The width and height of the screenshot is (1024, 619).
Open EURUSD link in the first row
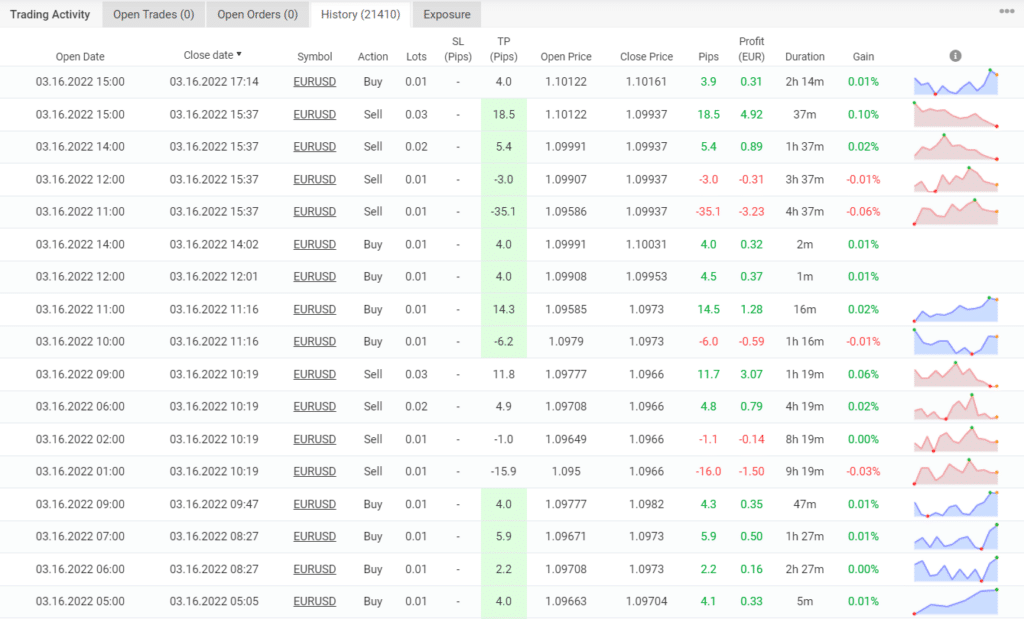(314, 81)
